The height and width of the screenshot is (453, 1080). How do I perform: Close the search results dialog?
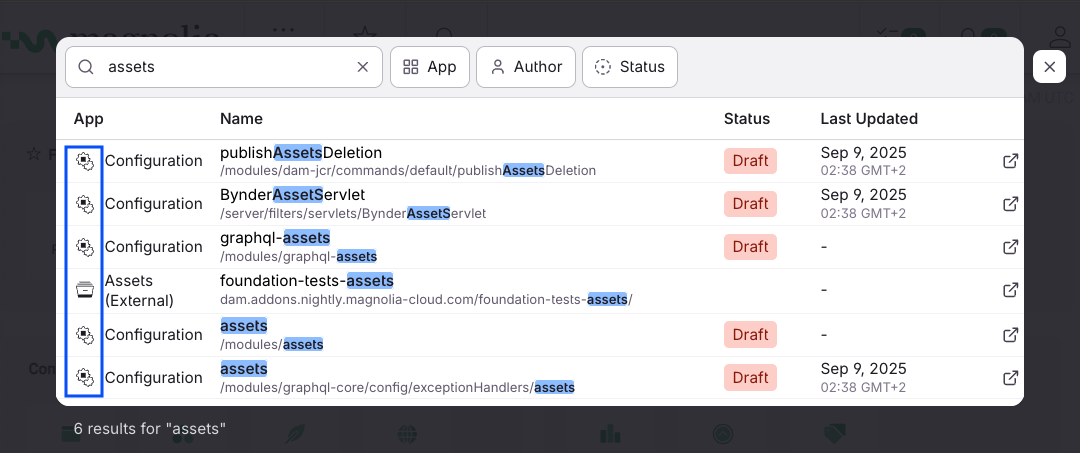(x=1049, y=67)
